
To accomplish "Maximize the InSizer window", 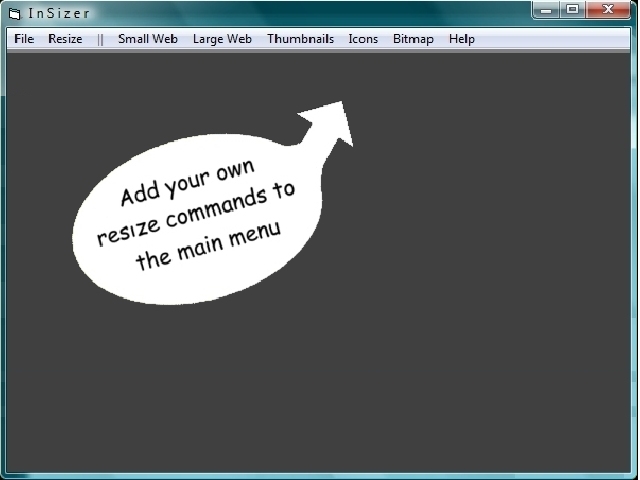I will pyautogui.click(x=573, y=10).
